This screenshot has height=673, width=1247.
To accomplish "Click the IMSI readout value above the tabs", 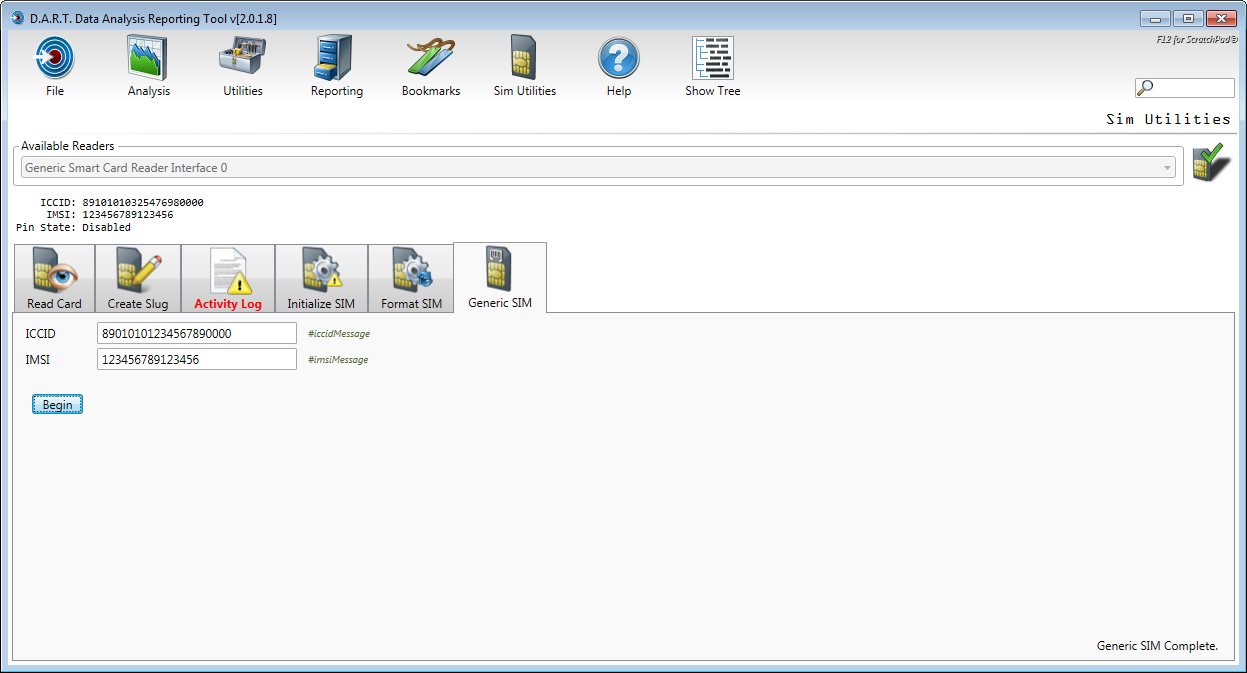I will pyautogui.click(x=128, y=215).
